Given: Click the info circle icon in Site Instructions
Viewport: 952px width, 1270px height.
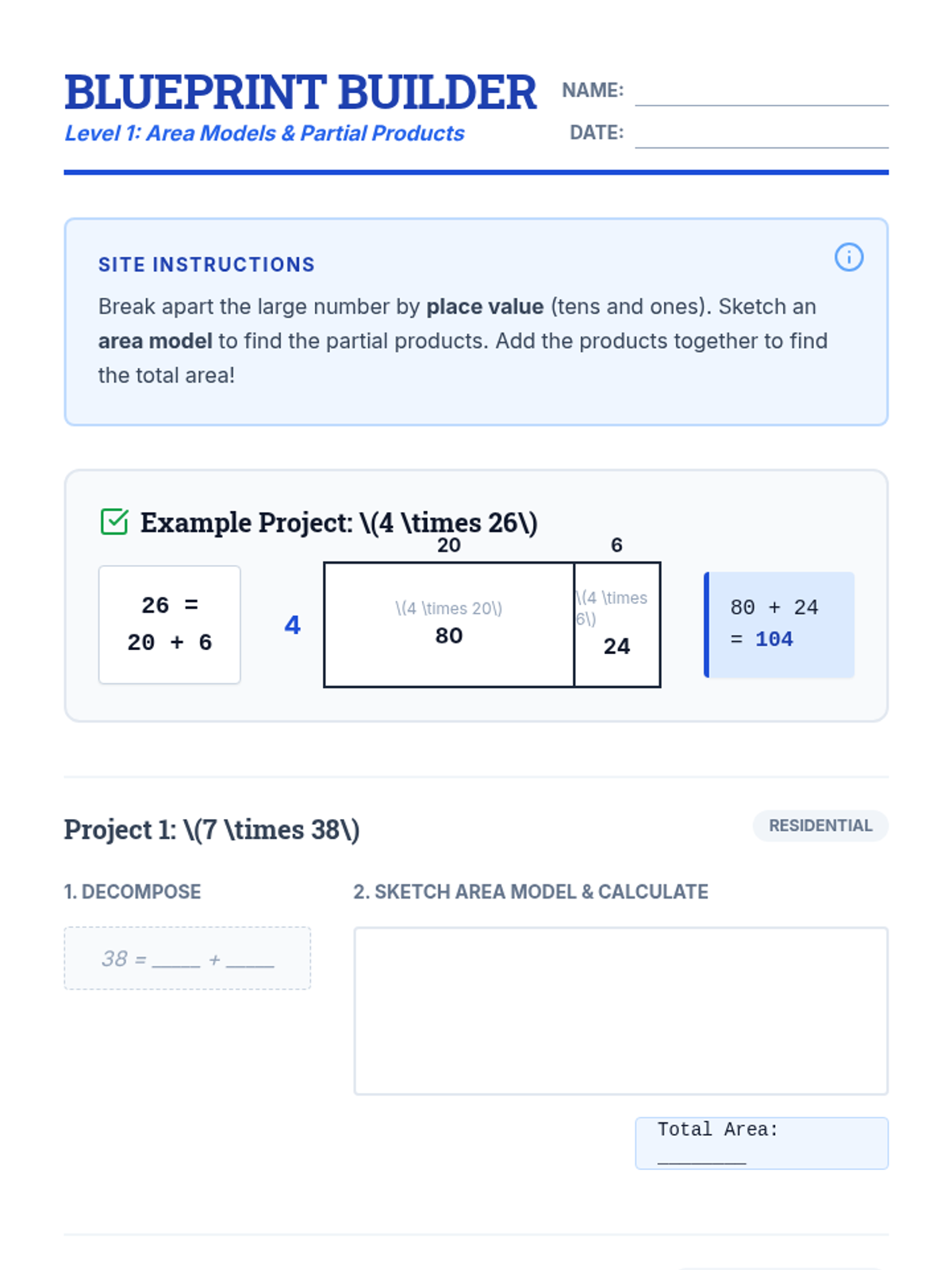Looking at the screenshot, I should click(x=848, y=257).
